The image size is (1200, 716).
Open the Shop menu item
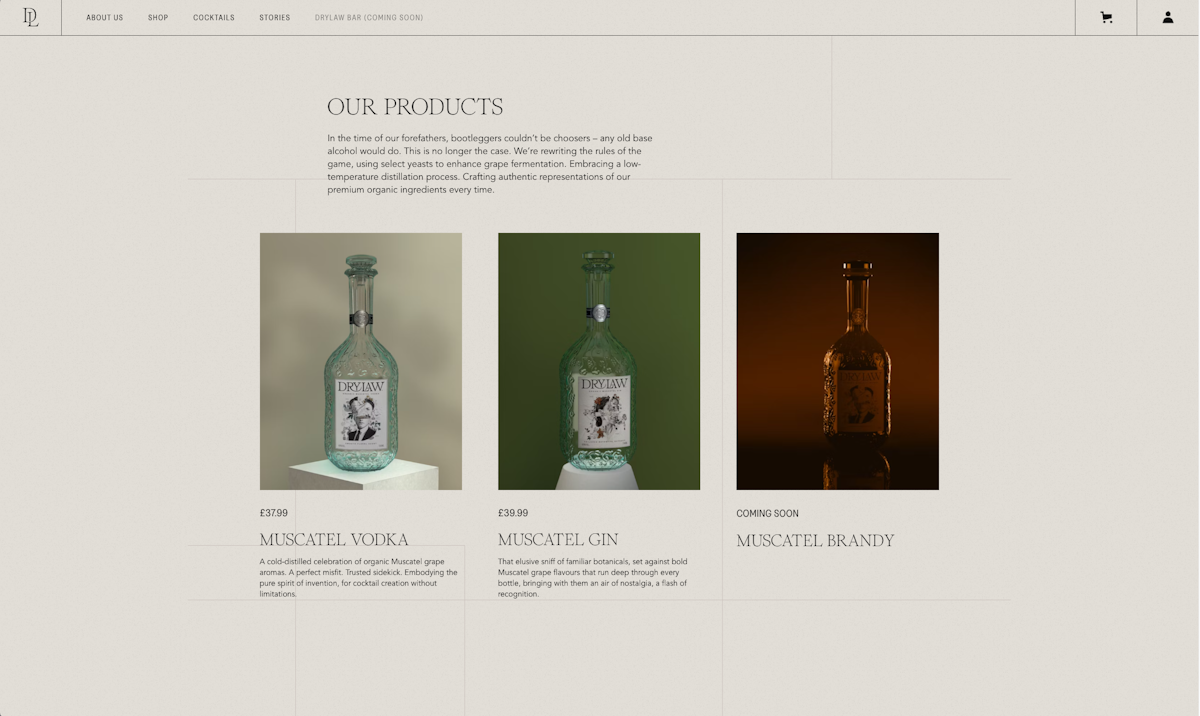tap(158, 18)
